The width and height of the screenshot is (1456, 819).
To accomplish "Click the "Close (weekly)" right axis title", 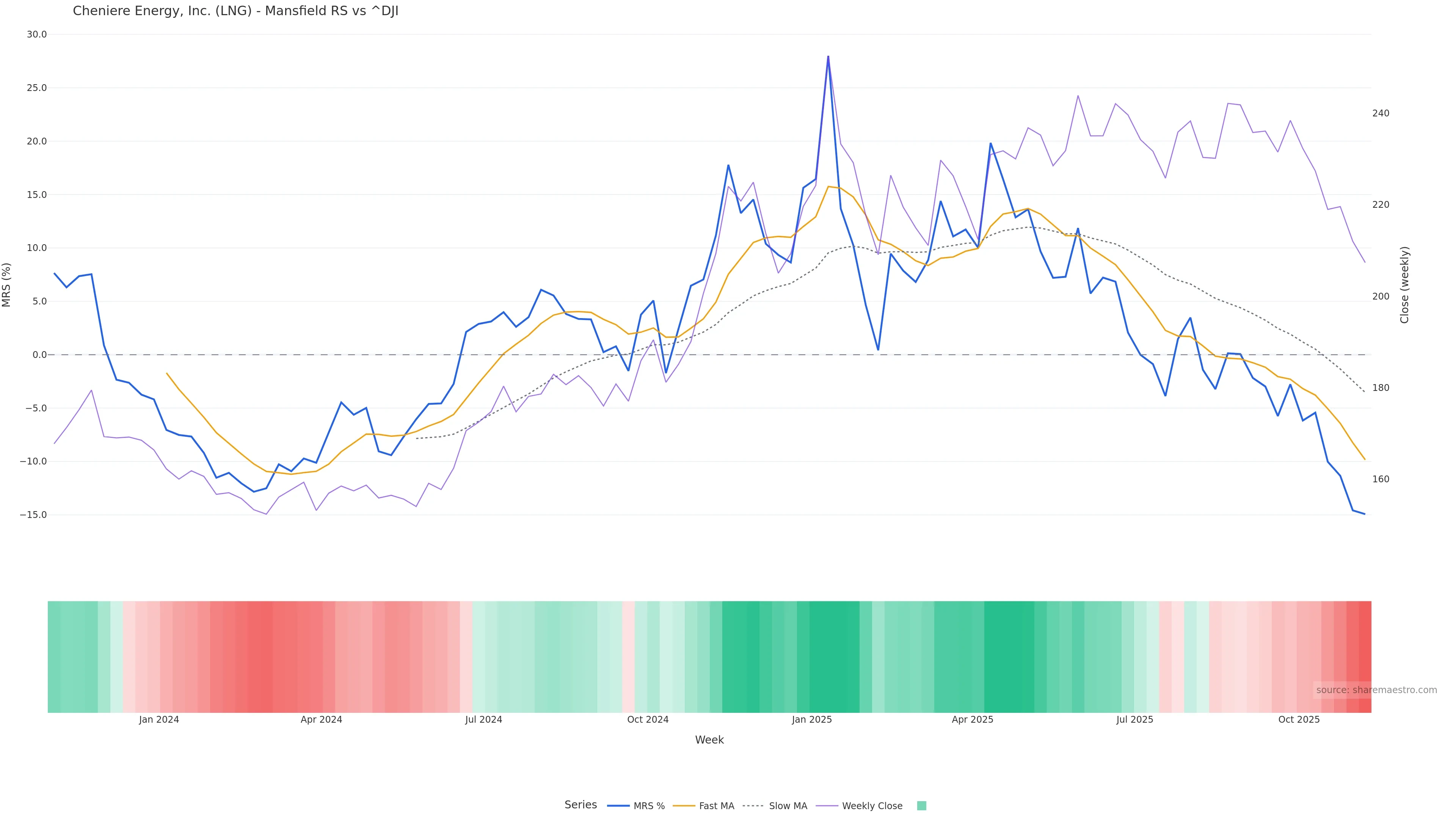I will (x=1404, y=285).
